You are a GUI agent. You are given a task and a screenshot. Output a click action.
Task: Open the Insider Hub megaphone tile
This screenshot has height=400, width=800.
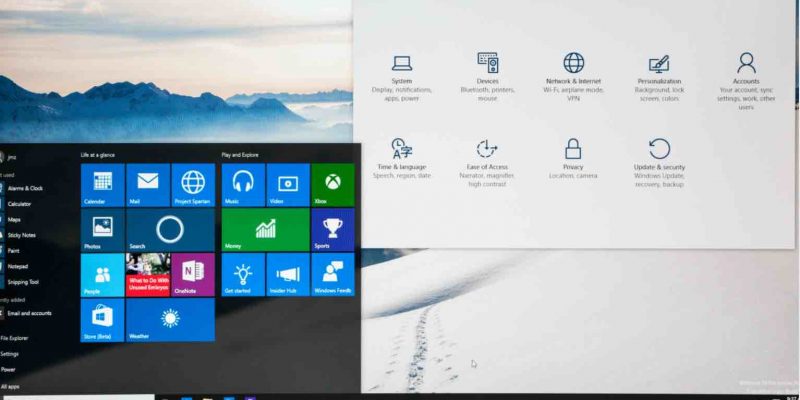288,274
